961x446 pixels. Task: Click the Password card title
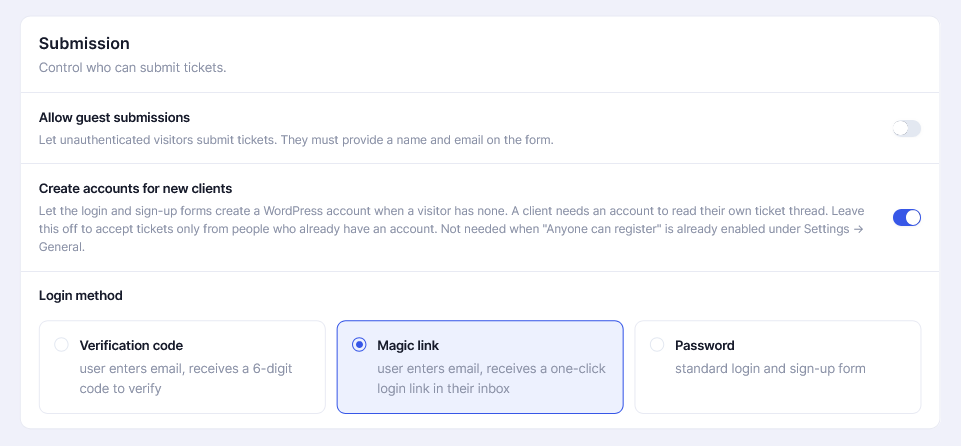pyautogui.click(x=705, y=346)
